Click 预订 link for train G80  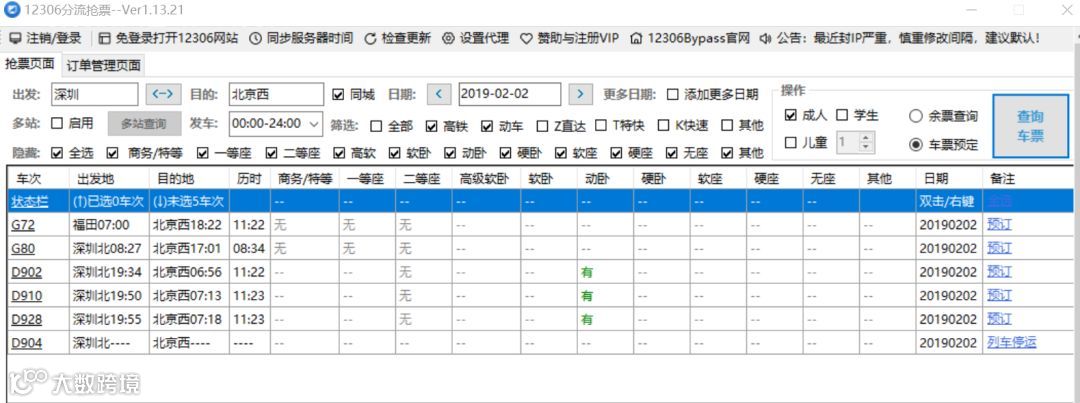(999, 248)
